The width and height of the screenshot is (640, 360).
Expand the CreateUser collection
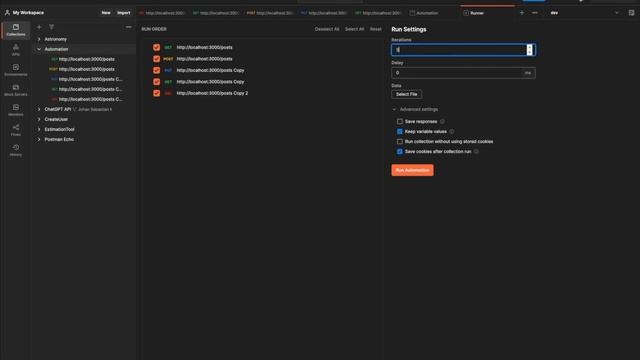pos(39,119)
